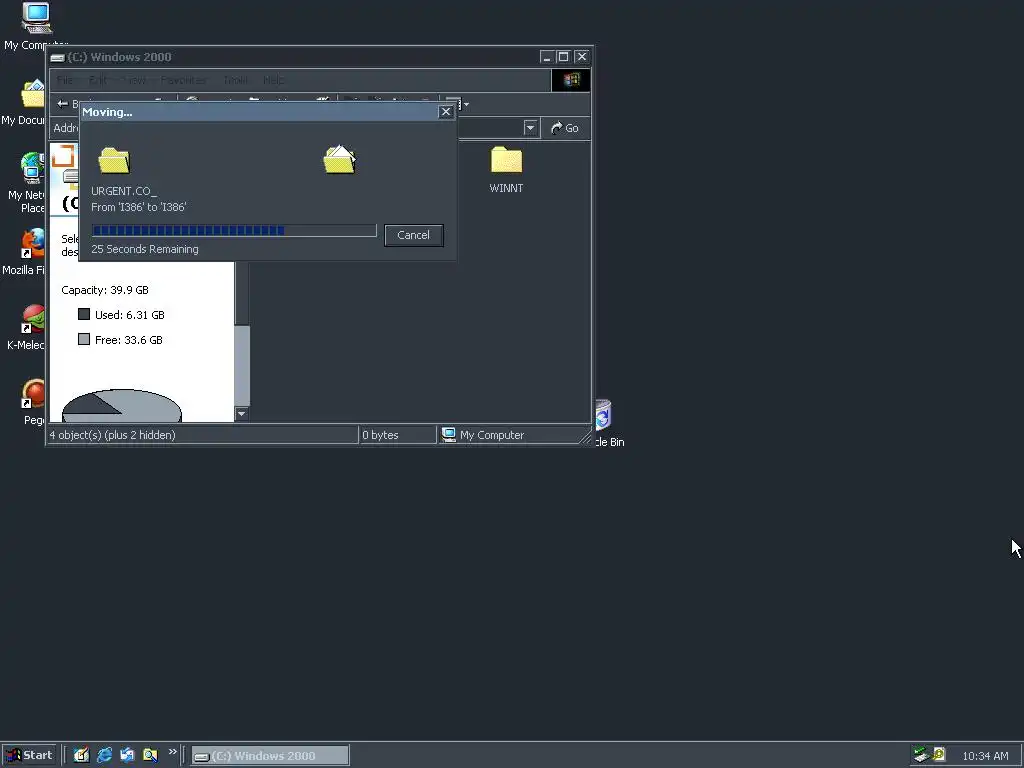
Task: Click the network tray icon
Action: (x=921, y=755)
